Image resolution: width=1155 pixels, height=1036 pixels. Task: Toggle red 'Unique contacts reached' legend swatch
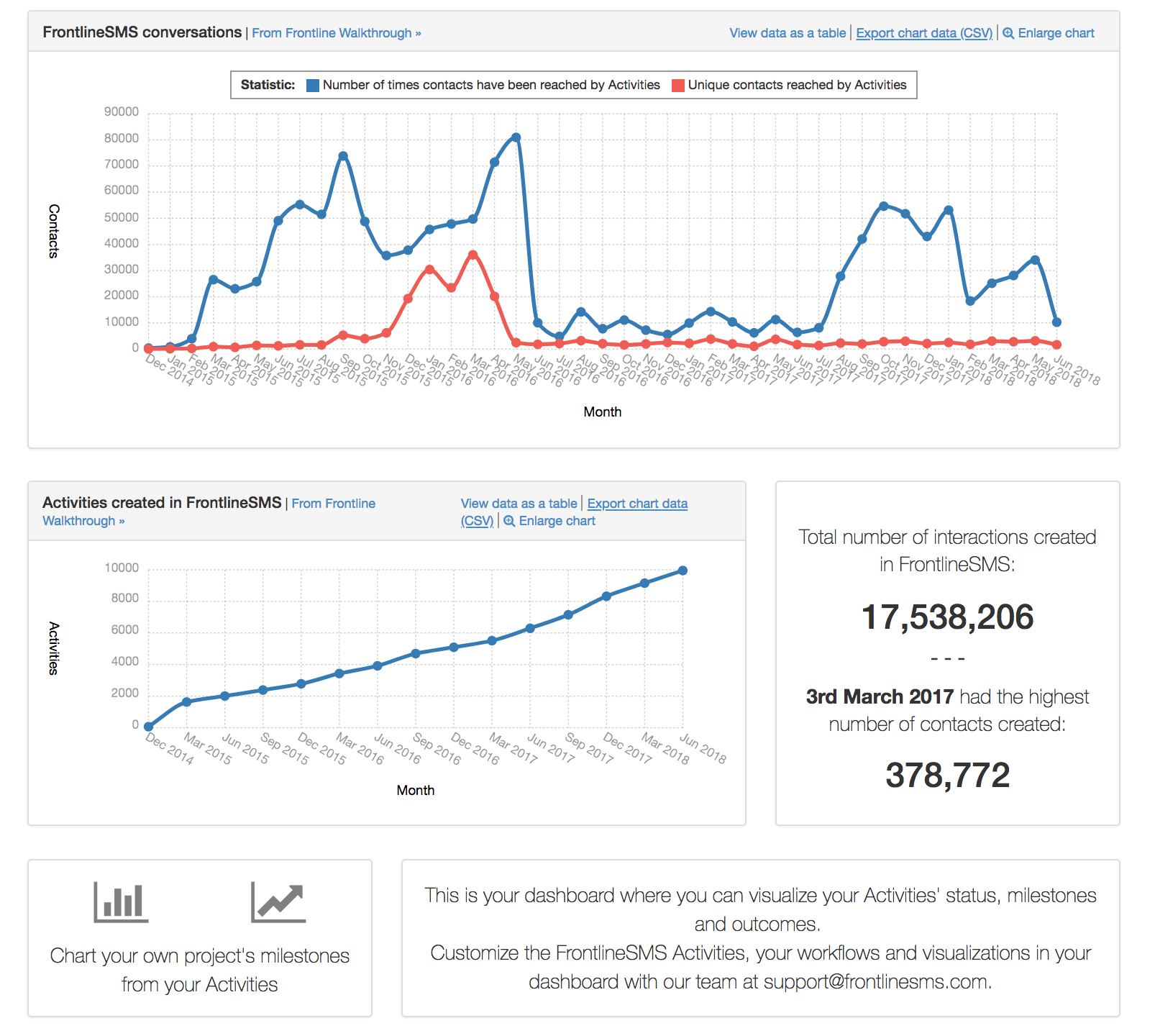point(678,86)
